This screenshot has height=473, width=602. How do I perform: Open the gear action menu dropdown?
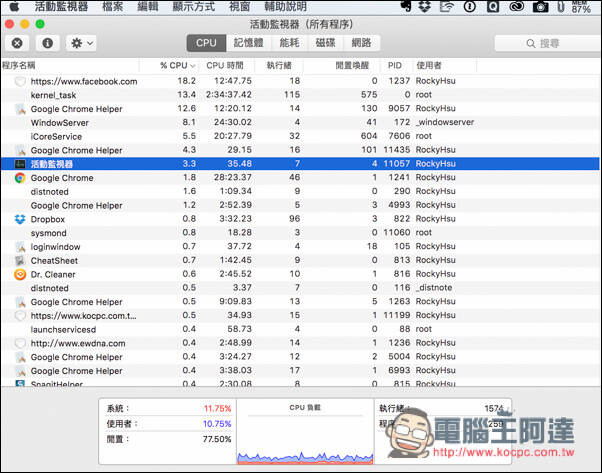[x=81, y=43]
